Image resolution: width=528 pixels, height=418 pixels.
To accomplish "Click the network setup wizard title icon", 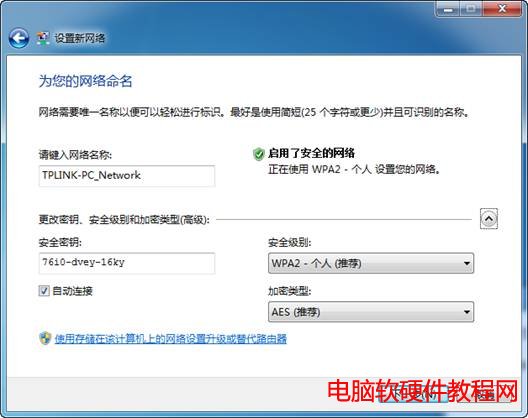I will 43,38.
